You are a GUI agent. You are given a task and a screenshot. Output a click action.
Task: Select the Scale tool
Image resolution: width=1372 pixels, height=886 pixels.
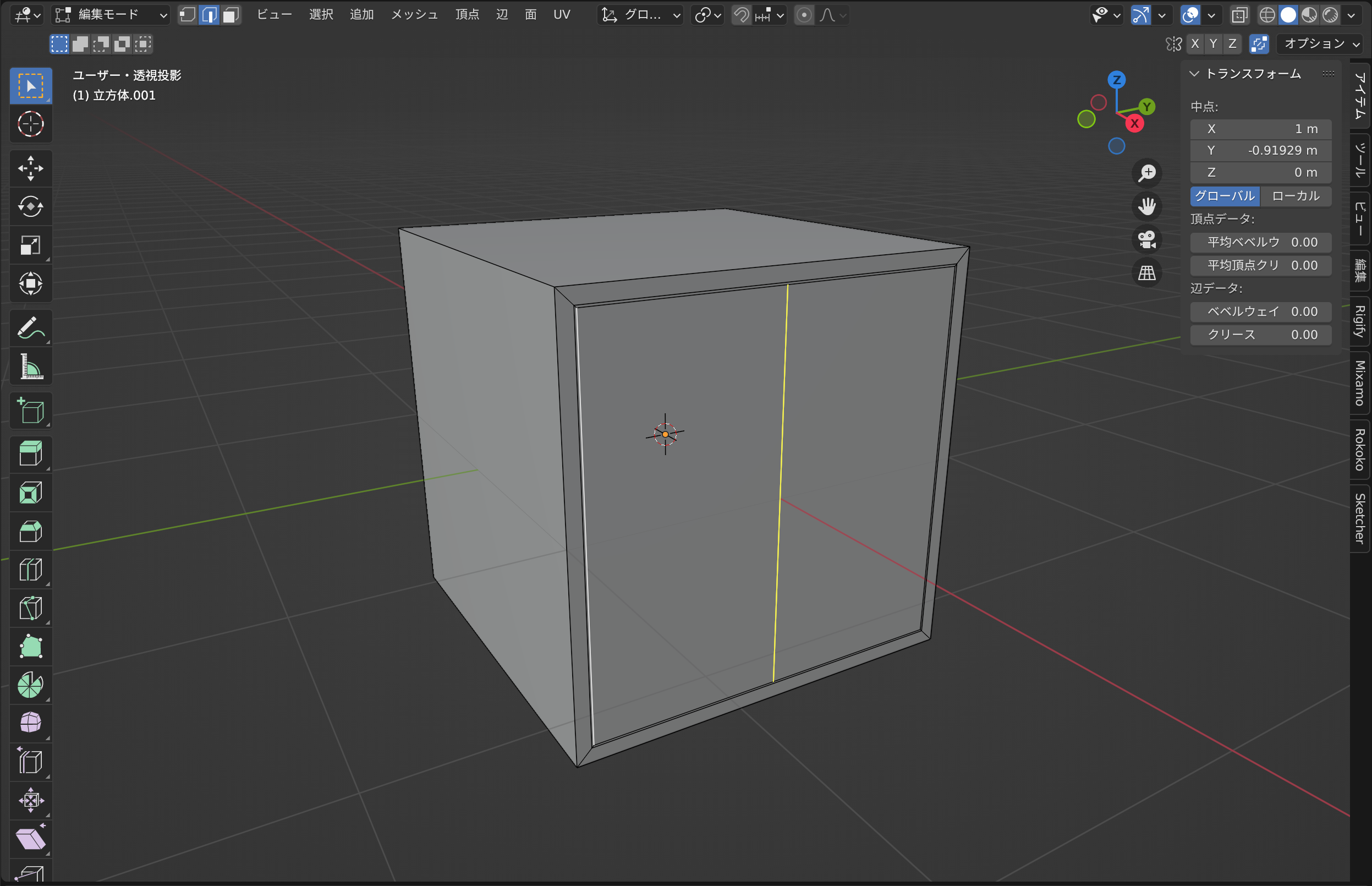[x=30, y=245]
